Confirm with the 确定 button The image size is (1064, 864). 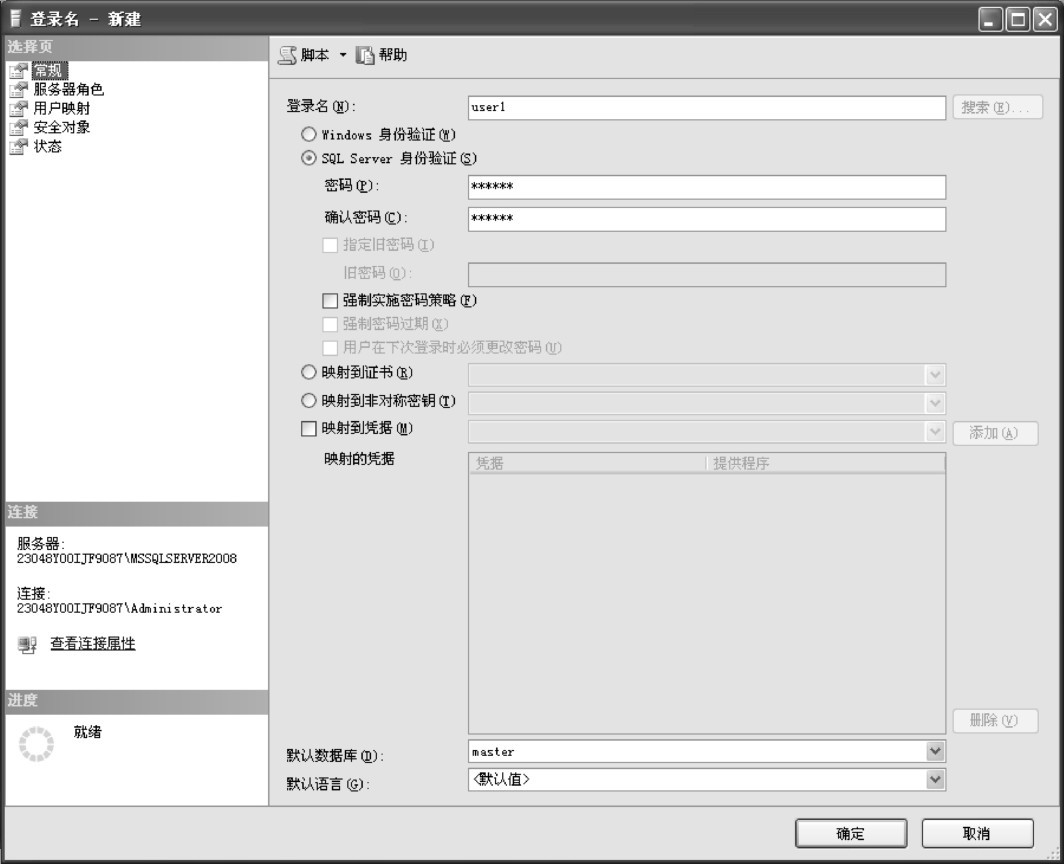tap(851, 833)
